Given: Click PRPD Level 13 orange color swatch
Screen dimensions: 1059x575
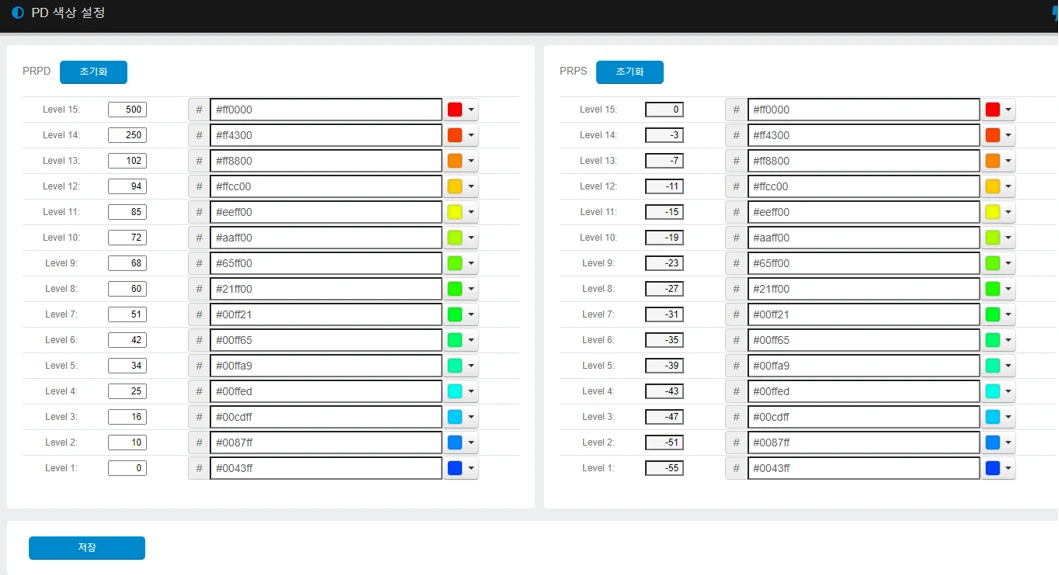Looking at the screenshot, I should click(455, 161).
